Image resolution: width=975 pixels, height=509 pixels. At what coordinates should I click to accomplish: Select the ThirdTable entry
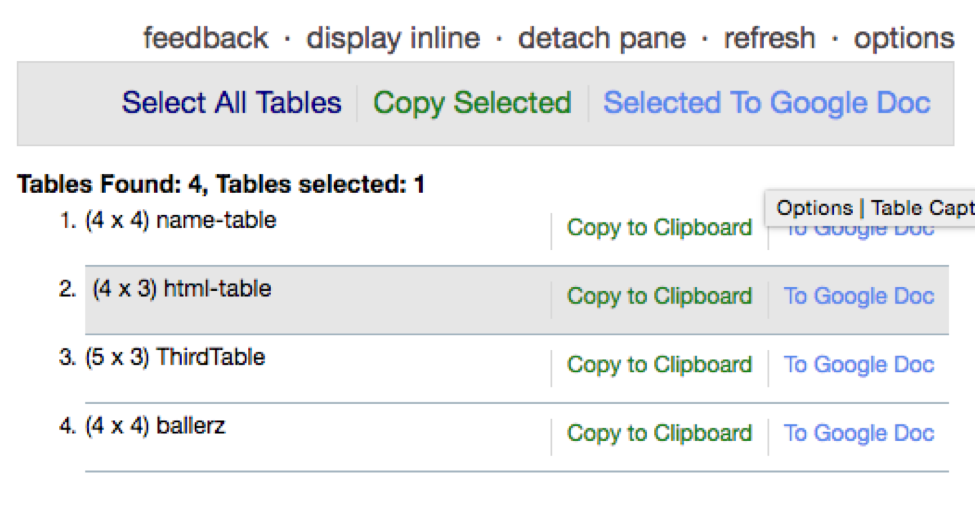click(x=175, y=357)
